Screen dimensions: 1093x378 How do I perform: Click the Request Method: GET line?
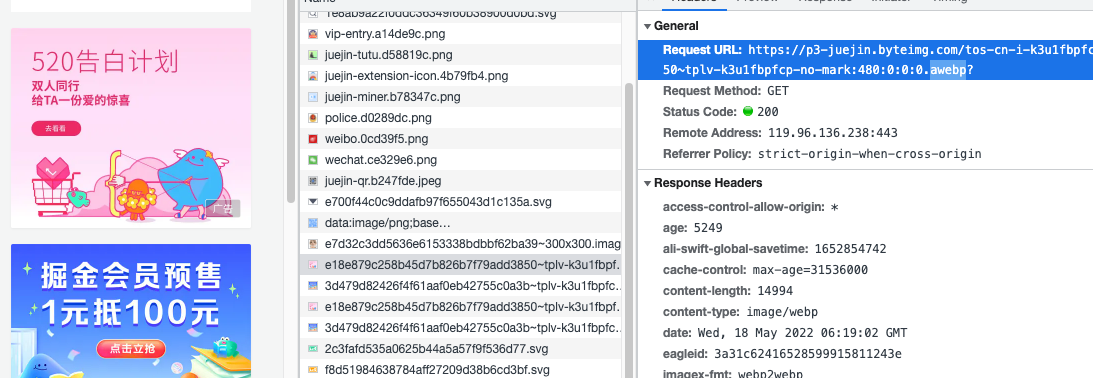click(x=726, y=91)
